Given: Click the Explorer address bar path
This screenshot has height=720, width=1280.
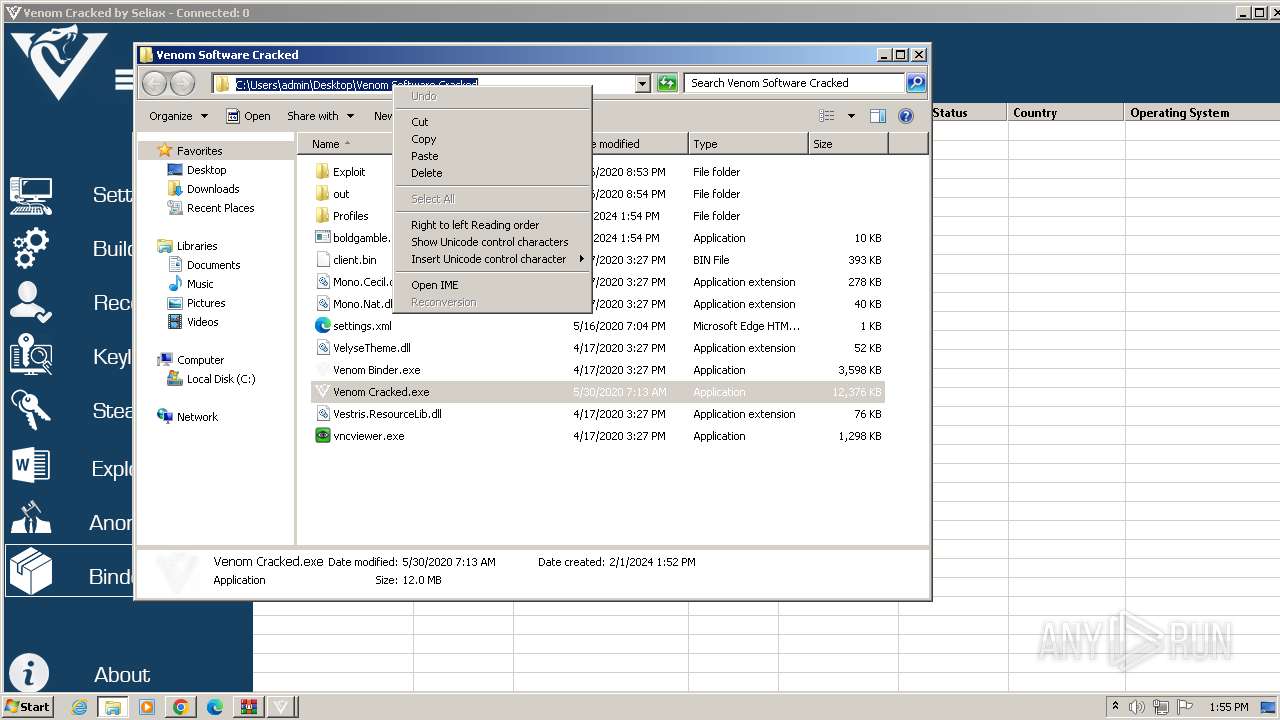Looking at the screenshot, I should [357, 84].
